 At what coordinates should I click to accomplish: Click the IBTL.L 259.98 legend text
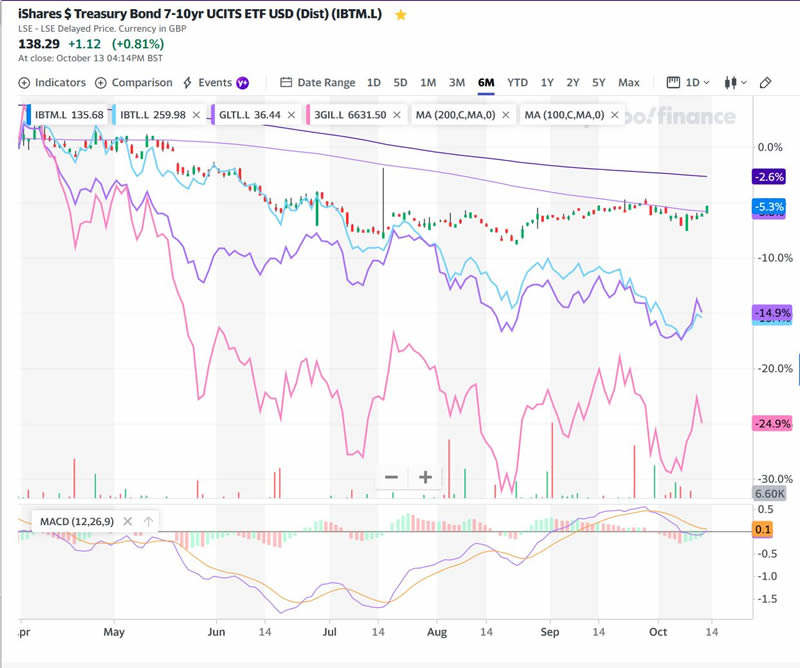tap(153, 115)
